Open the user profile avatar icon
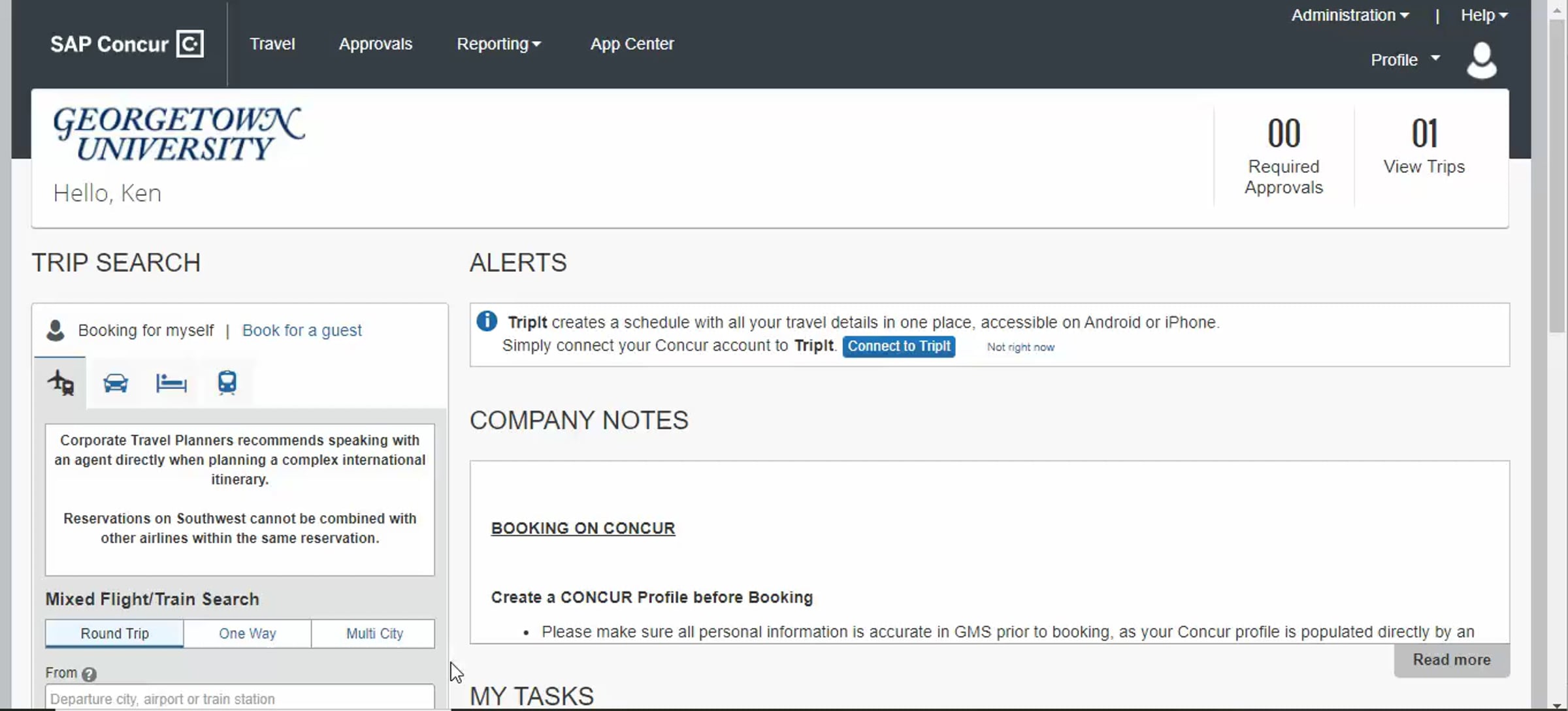Viewport: 1568px width, 711px height. coord(1482,60)
